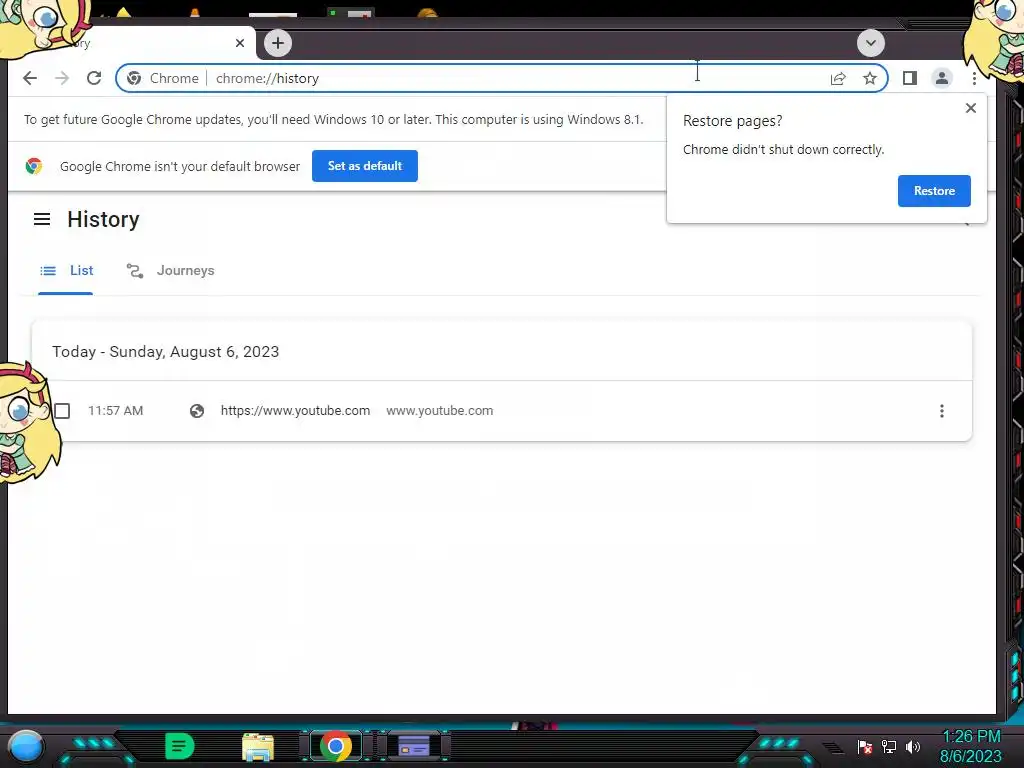Open the Action Center flag tray icon

point(865,747)
